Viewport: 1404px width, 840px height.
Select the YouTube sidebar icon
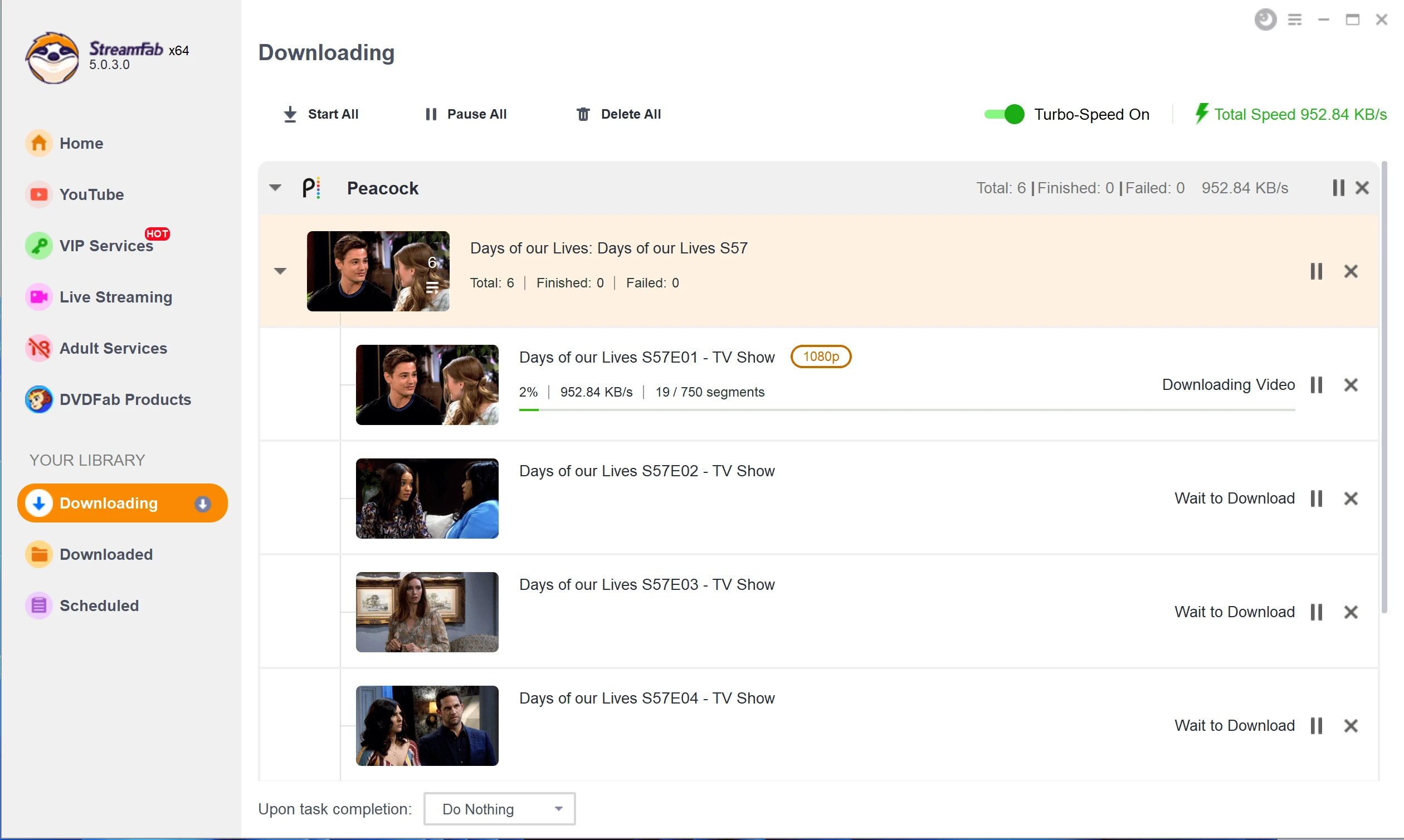point(38,194)
